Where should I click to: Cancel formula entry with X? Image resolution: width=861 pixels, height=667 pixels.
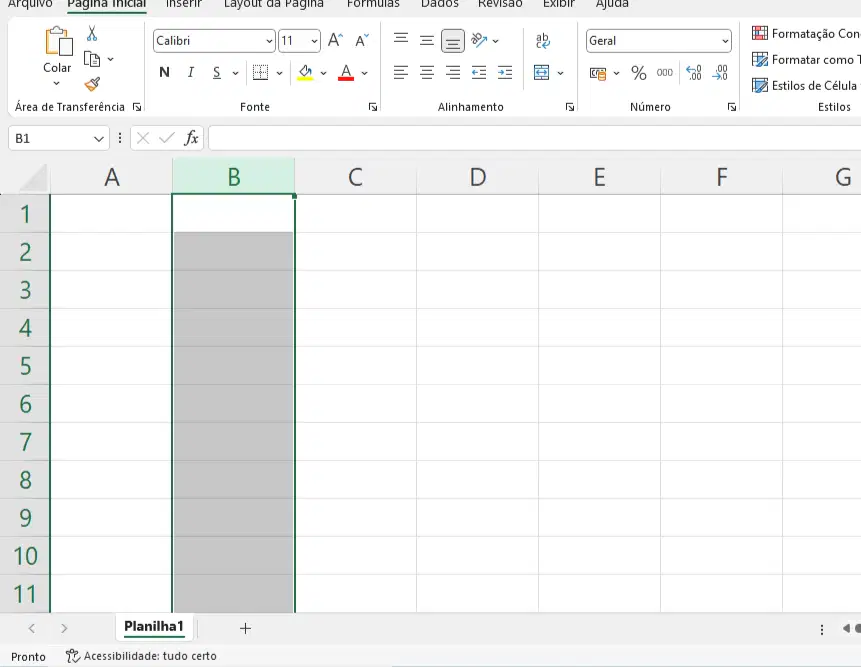tap(143, 138)
